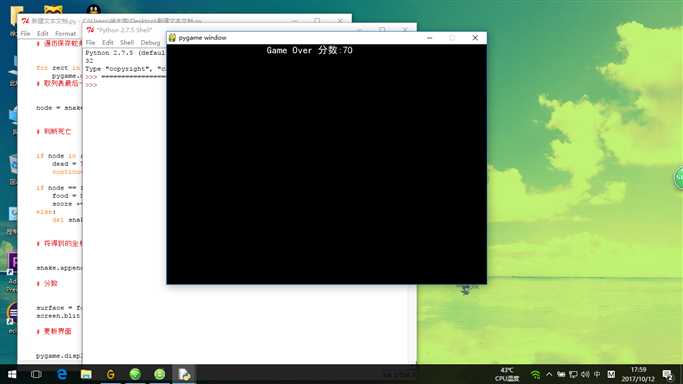
Task: Open the taskbar clock showing 17:59
Action: (638, 374)
